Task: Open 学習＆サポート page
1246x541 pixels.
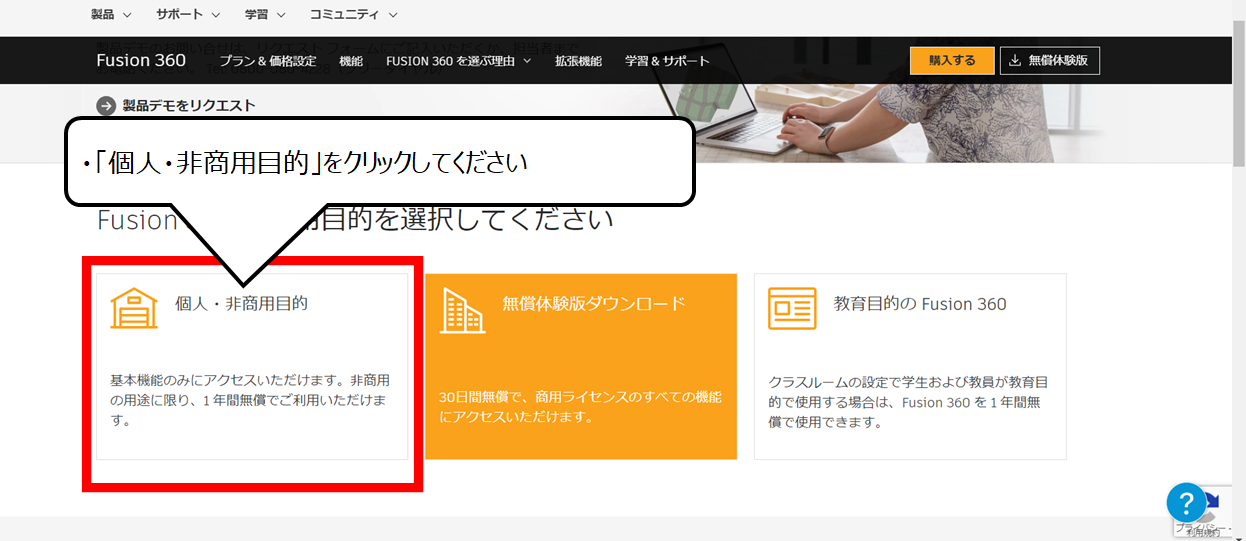Action: tap(667, 61)
